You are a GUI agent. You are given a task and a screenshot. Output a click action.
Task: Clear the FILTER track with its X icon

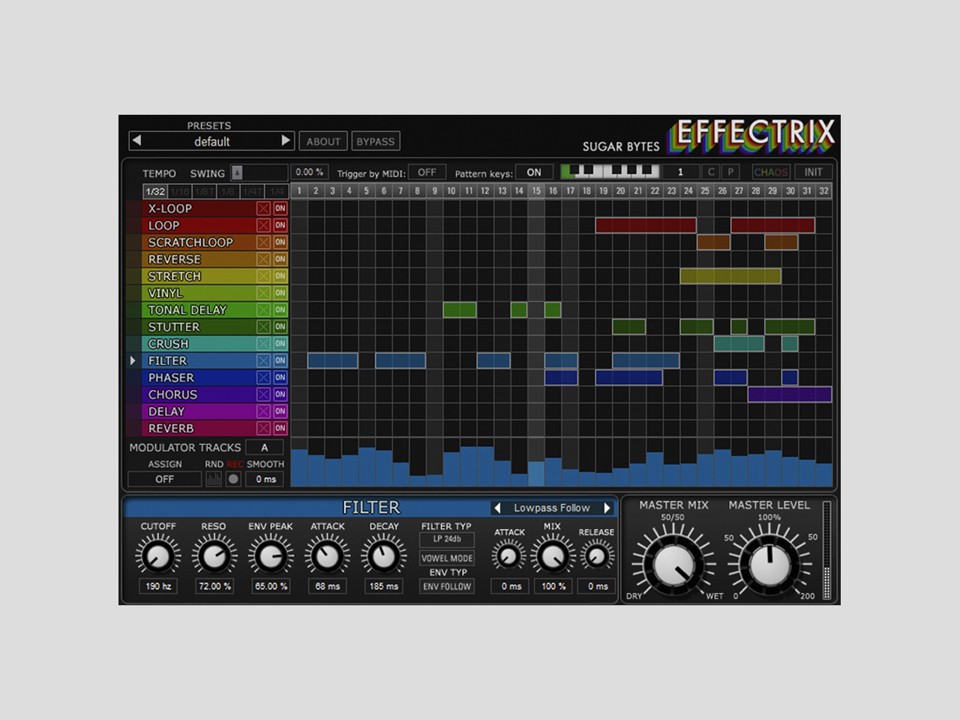tap(263, 361)
